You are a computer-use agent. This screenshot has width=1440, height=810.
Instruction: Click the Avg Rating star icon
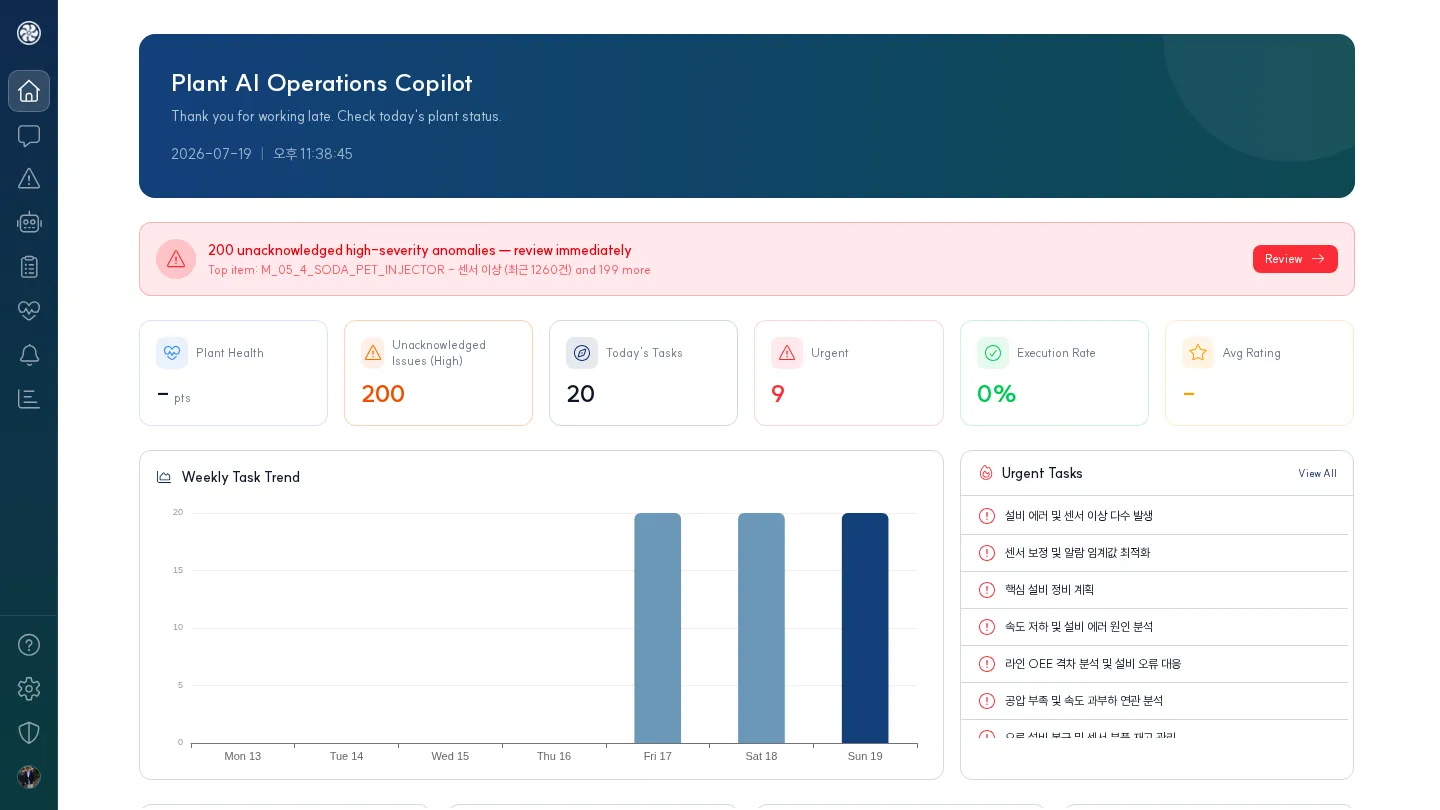point(1198,353)
